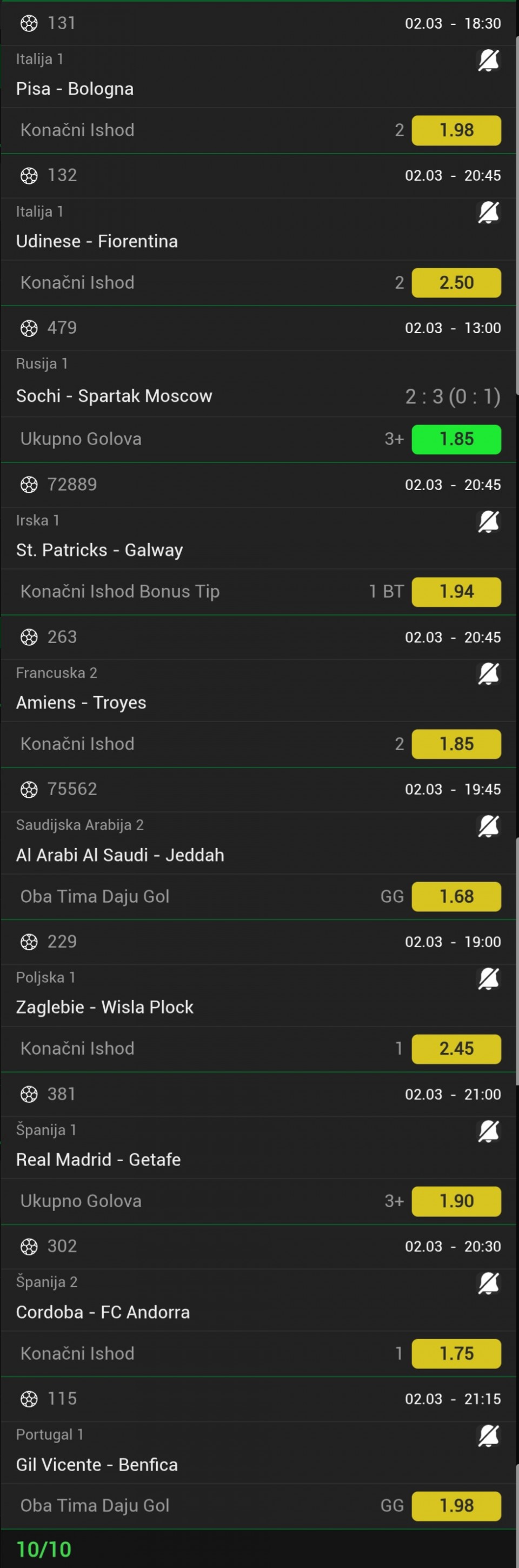The image size is (519, 1568).
Task: Toggle notification bell for Pisa - Bologna
Action: coord(488,60)
